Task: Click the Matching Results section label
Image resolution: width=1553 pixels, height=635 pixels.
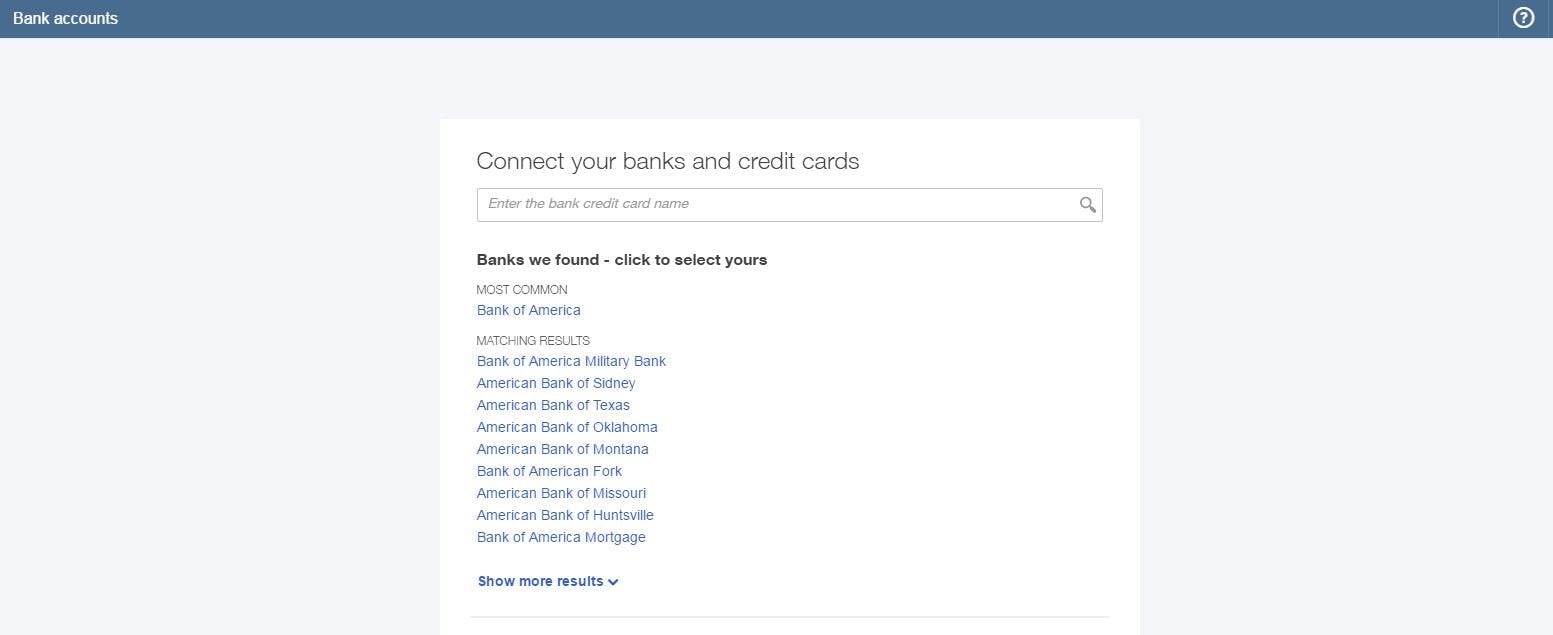Action: [x=532, y=340]
